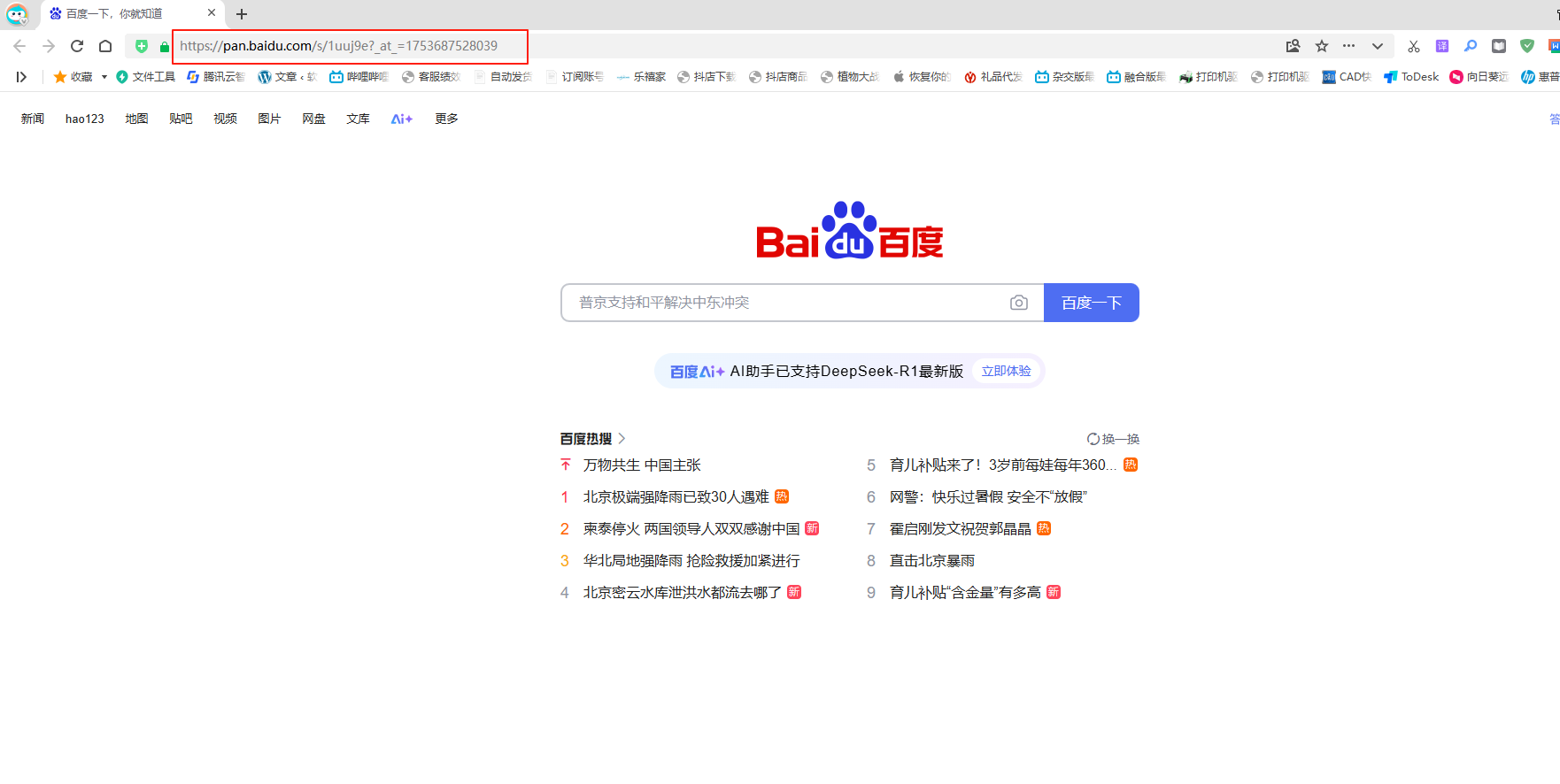Click the camera image-search icon in search box
The height and width of the screenshot is (784, 1560).
click(1019, 303)
